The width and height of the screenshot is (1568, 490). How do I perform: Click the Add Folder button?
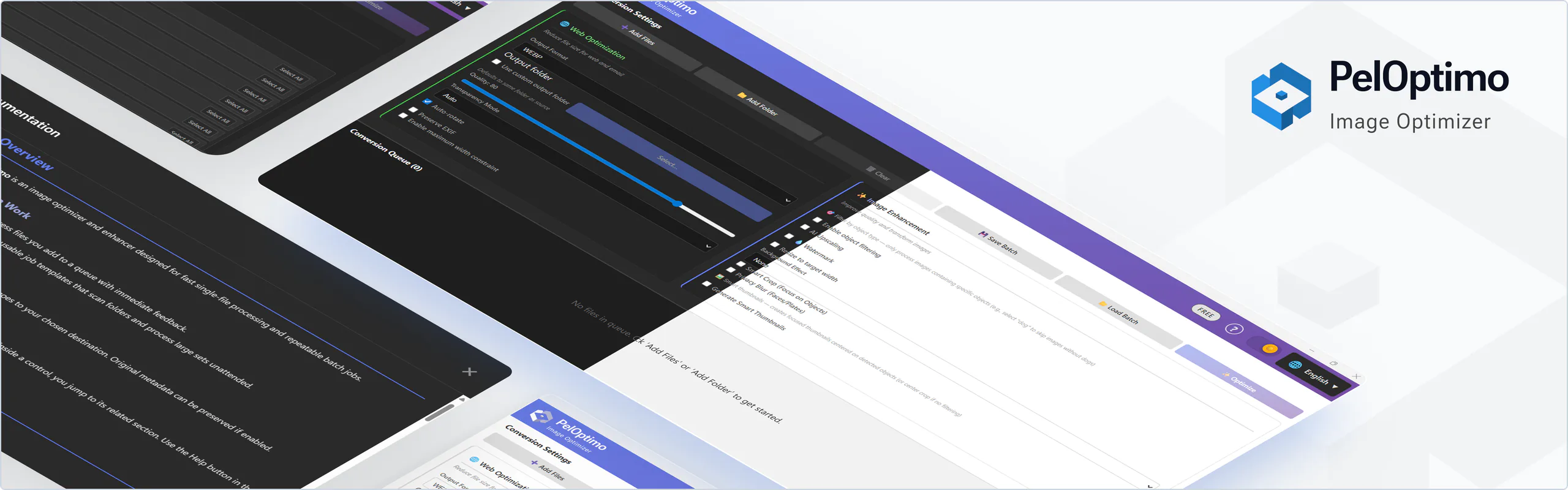coord(759,105)
